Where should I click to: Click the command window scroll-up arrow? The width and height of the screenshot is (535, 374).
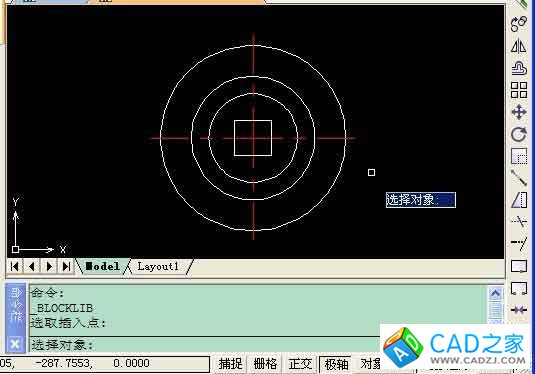[x=495, y=293]
